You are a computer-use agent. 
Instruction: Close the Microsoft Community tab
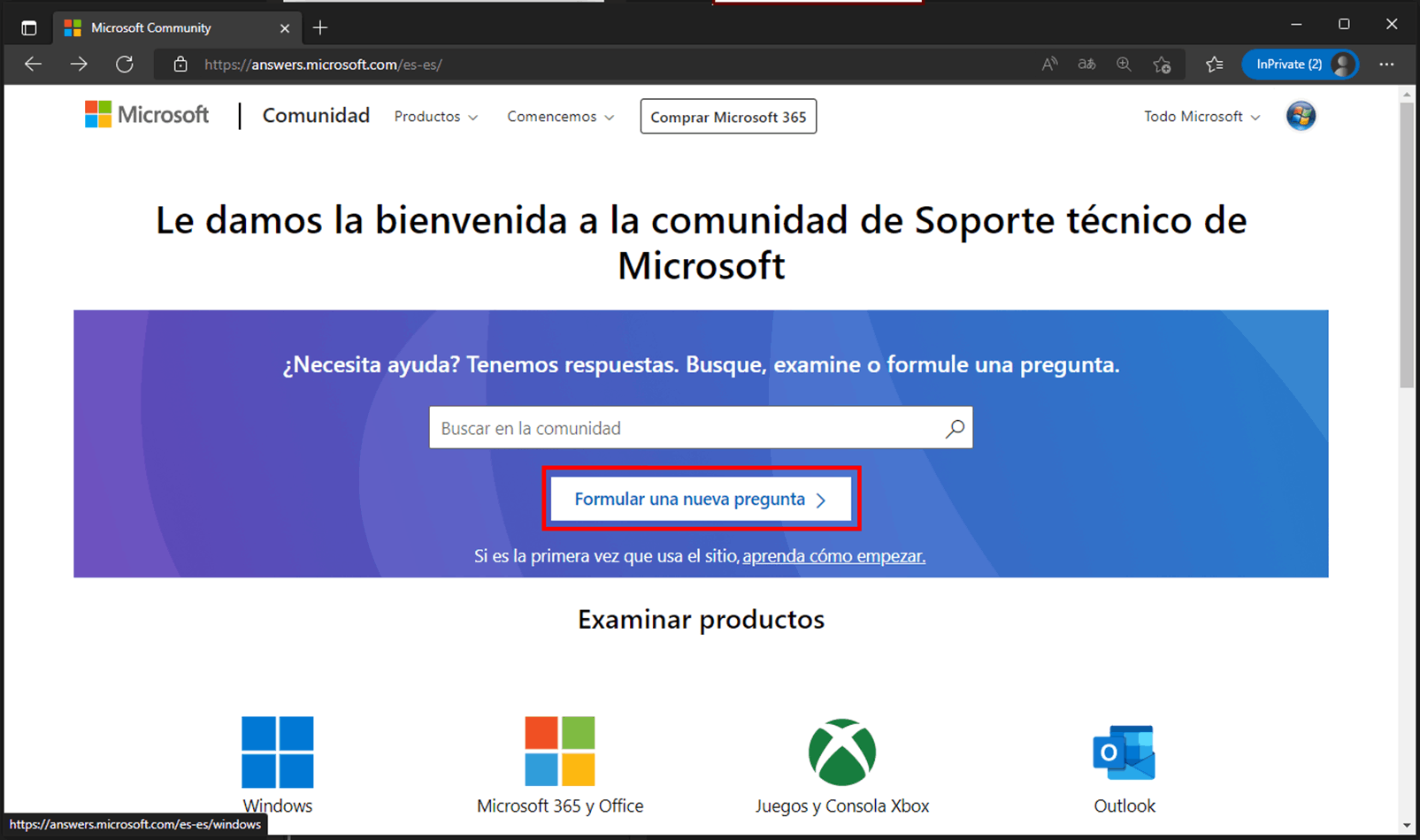[285, 28]
